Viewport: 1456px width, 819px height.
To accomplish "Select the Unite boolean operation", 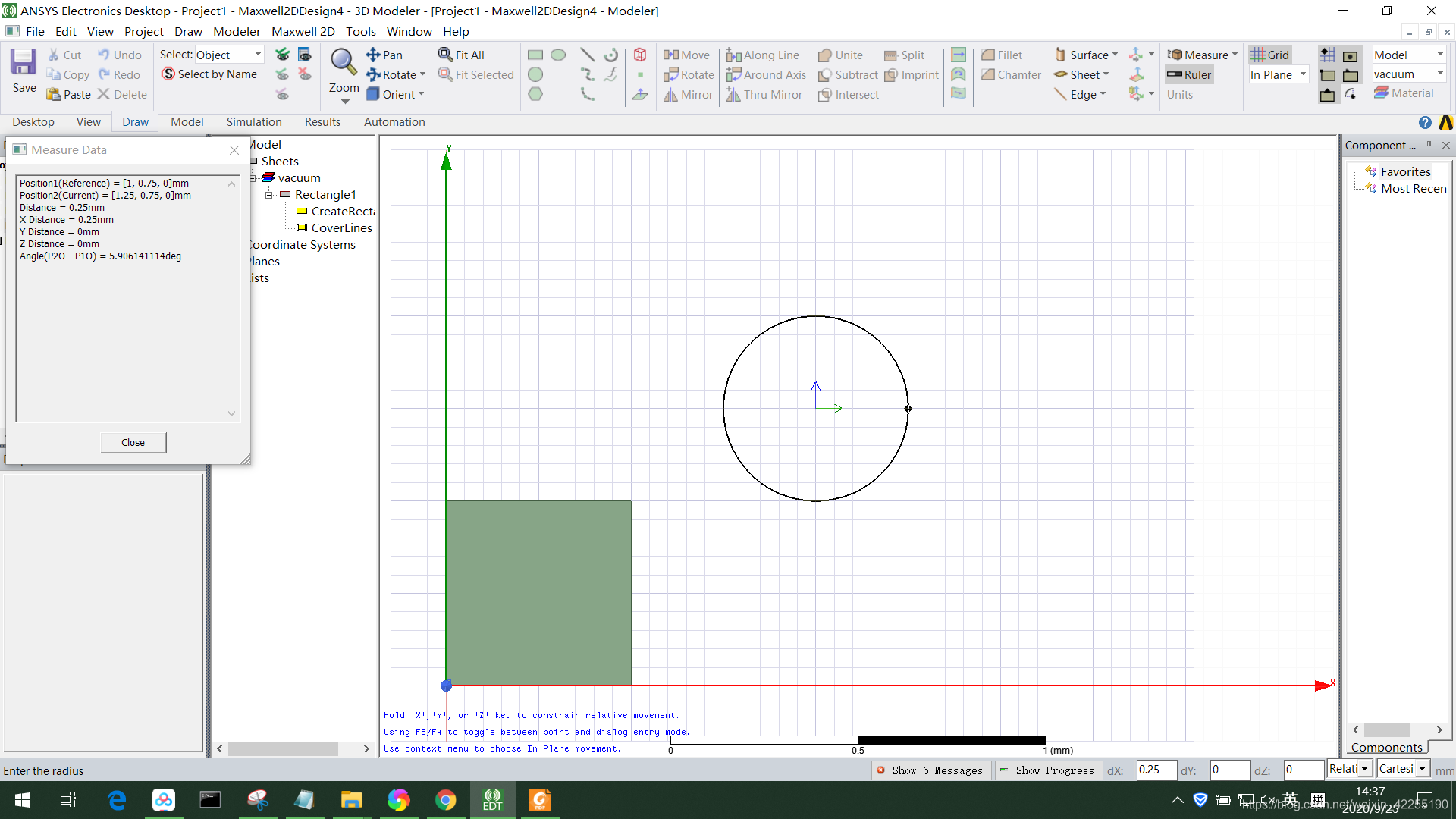I will pos(841,55).
